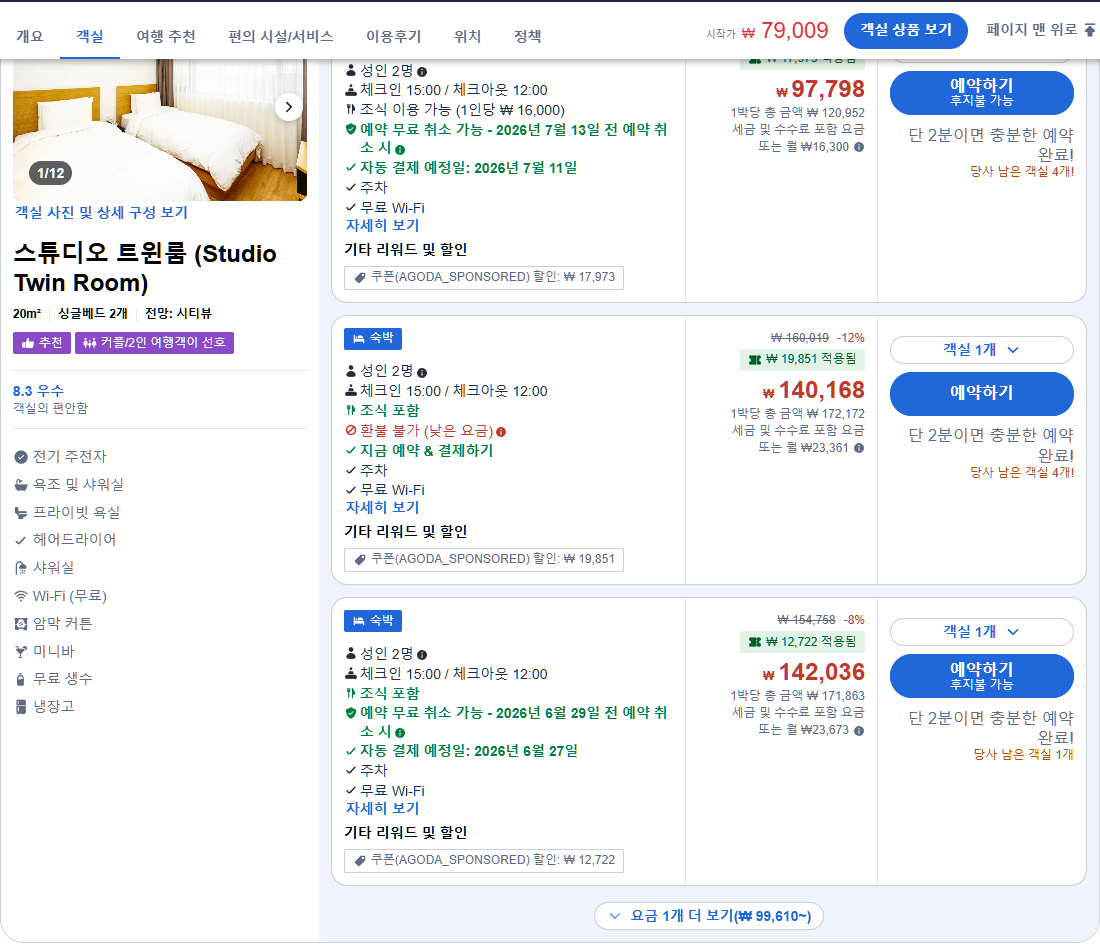Click info icon next to 성인 2명 in ₩97,798 offer
This screenshot has width=1100, height=944.
[422, 72]
